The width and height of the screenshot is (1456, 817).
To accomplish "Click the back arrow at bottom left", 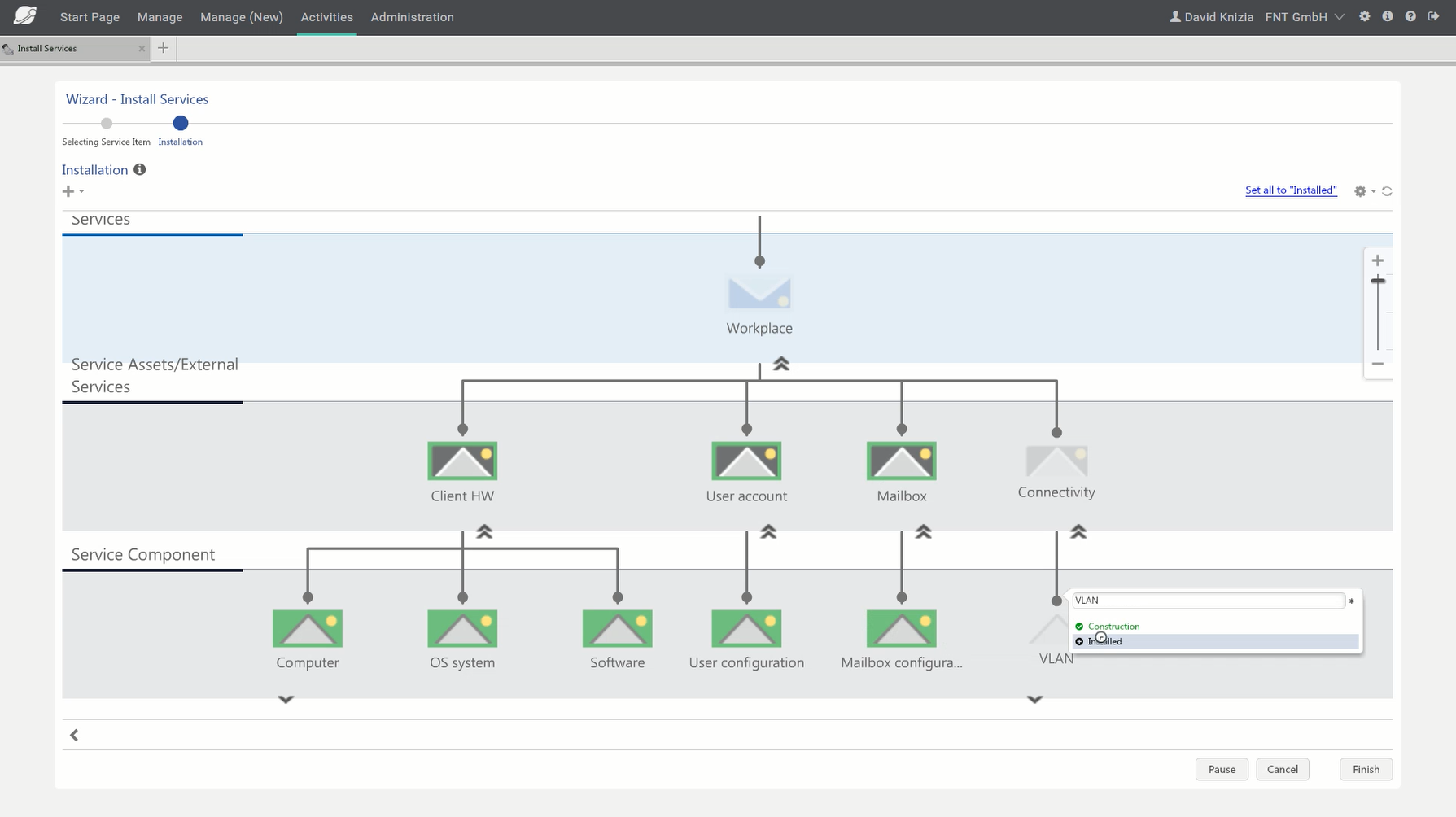I will click(x=74, y=736).
